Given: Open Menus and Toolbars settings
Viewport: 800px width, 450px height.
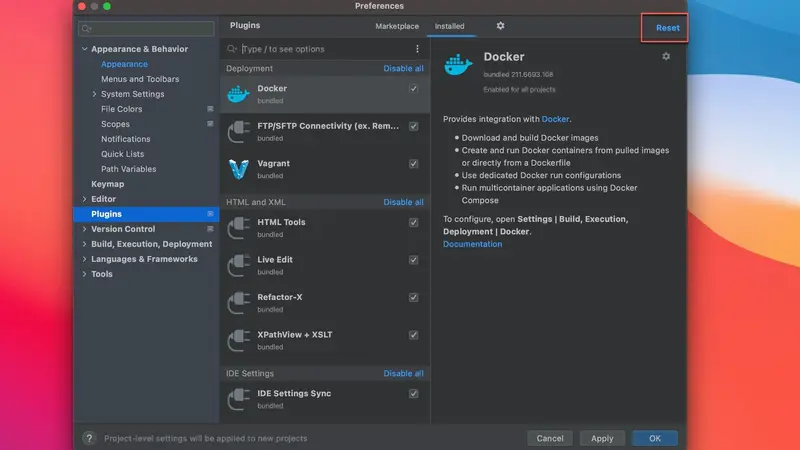Looking at the screenshot, I should [x=140, y=79].
